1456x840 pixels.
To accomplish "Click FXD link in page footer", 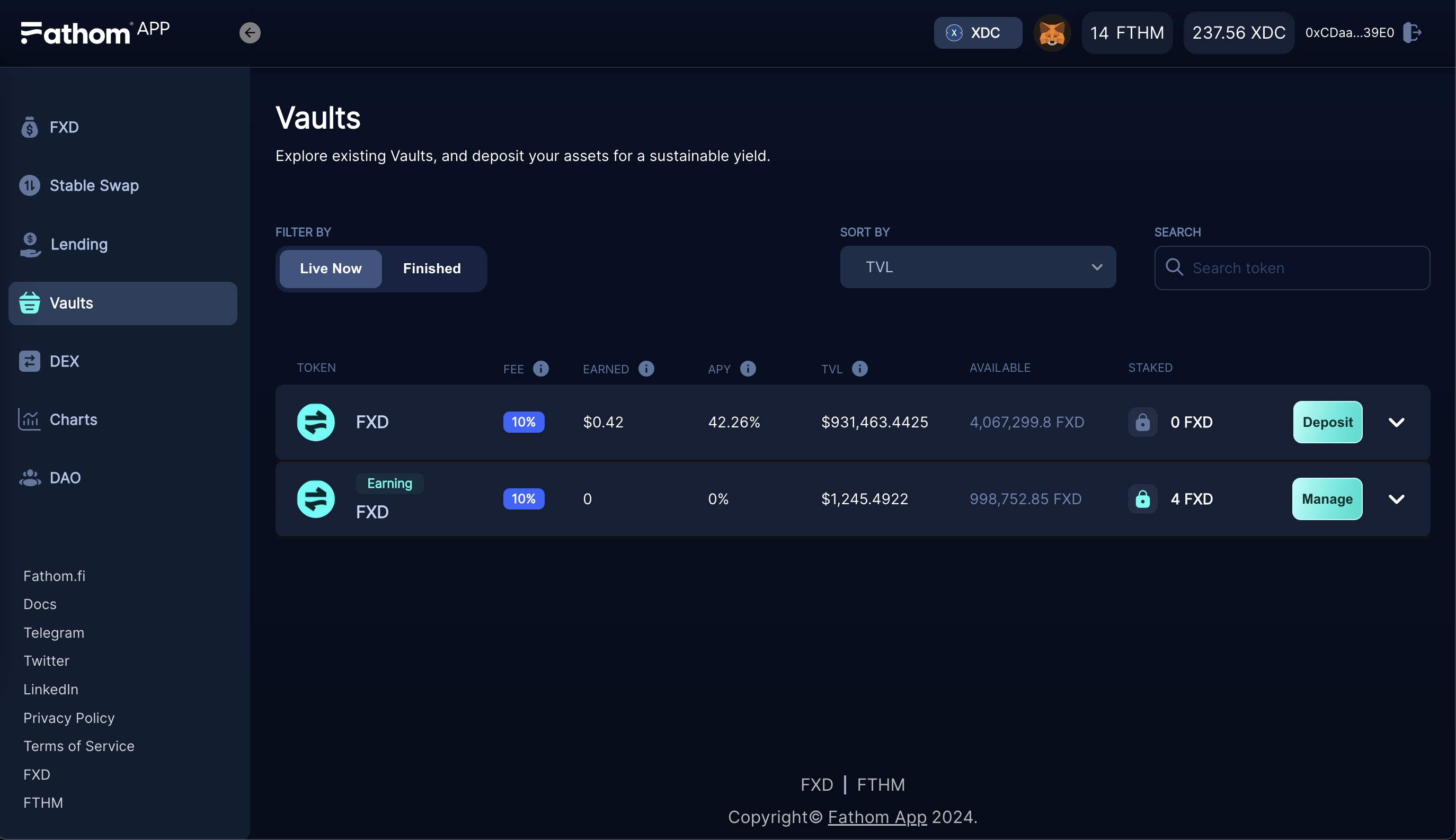I will (x=816, y=784).
